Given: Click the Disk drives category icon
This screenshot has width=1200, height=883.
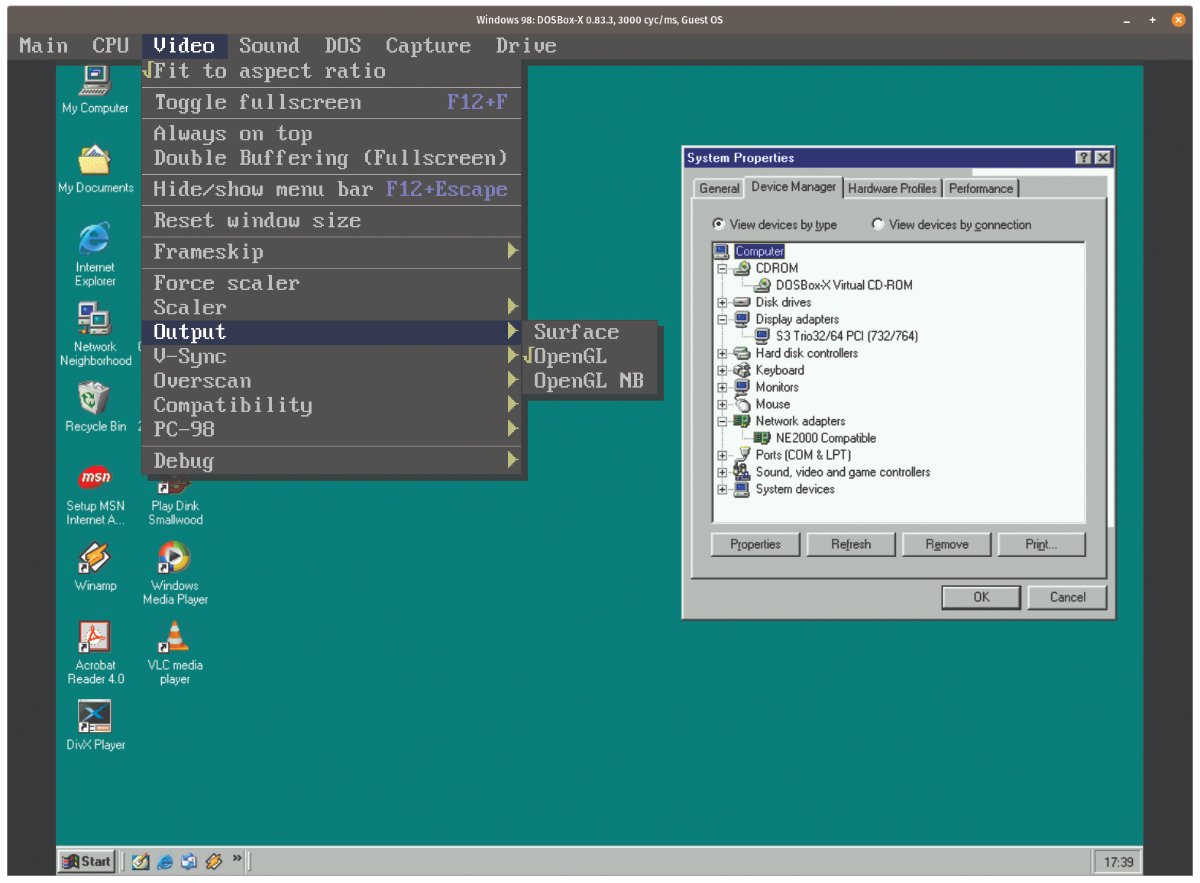Looking at the screenshot, I should 742,302.
